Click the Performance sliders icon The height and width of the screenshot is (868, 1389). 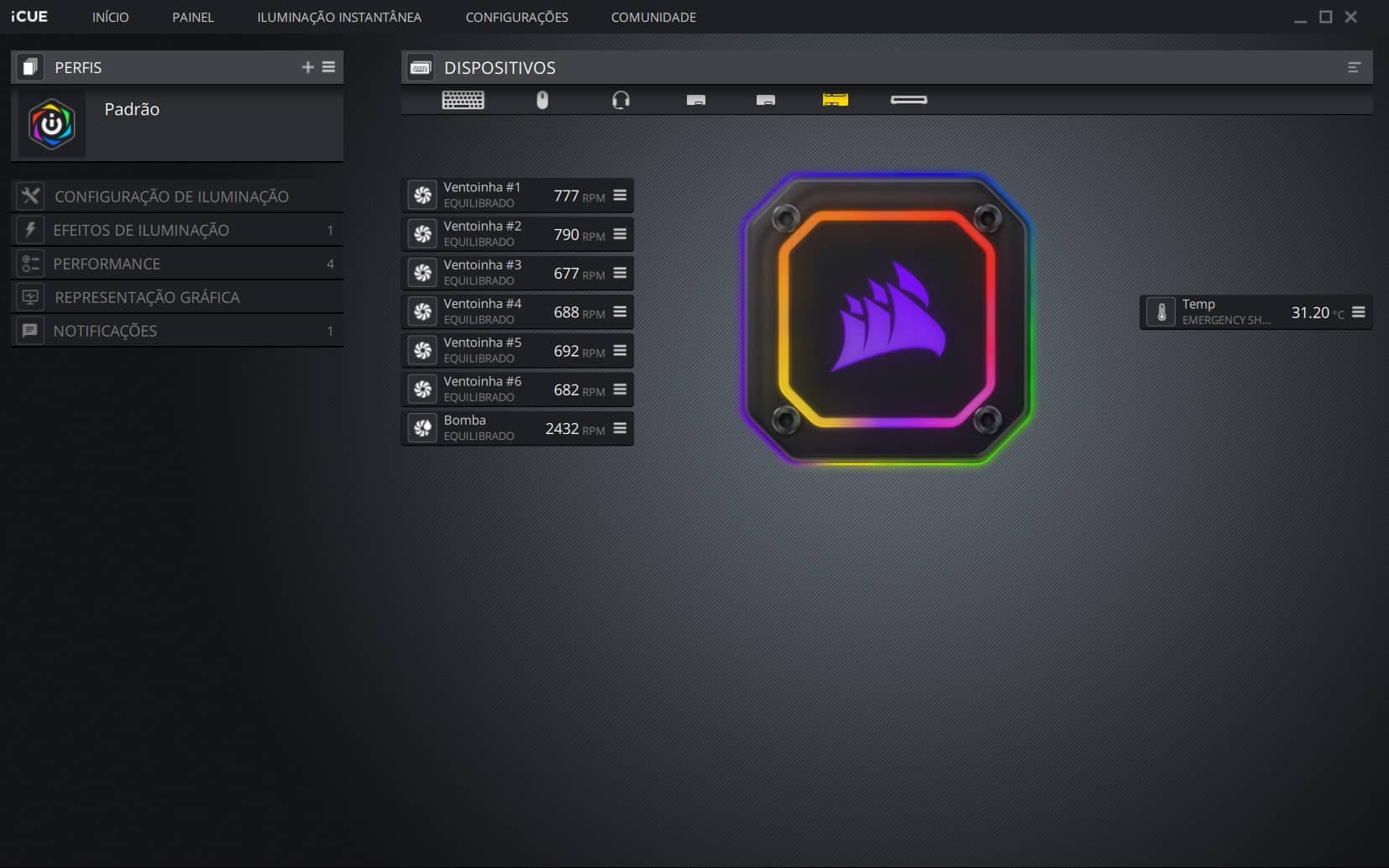(30, 264)
